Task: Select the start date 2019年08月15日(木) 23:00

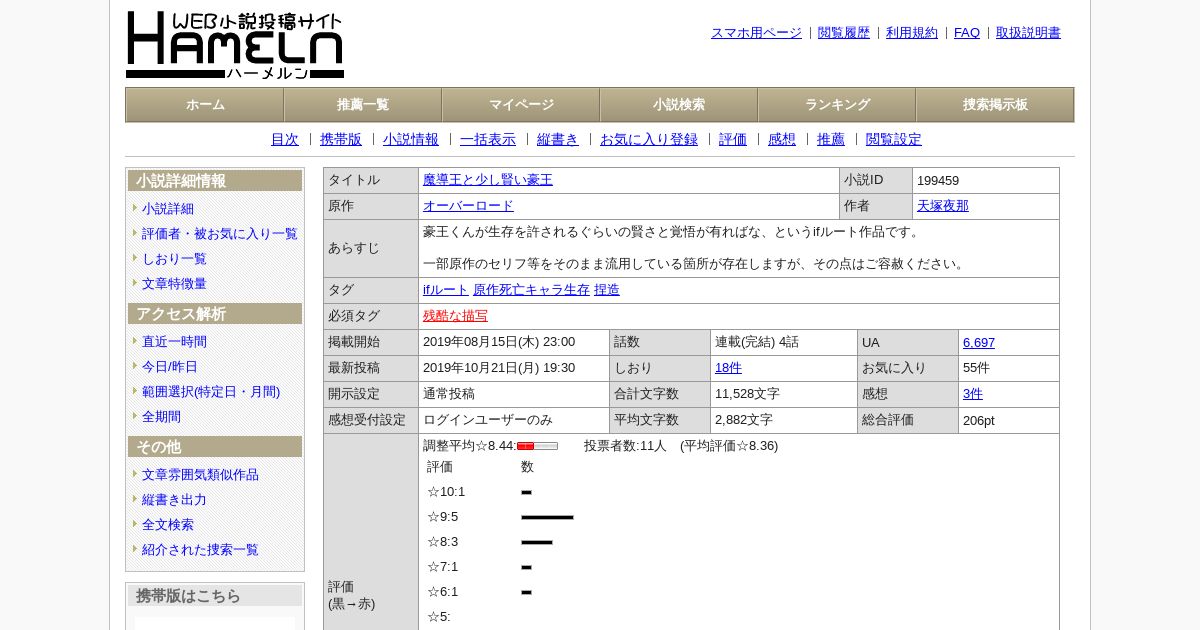Action: point(499,342)
